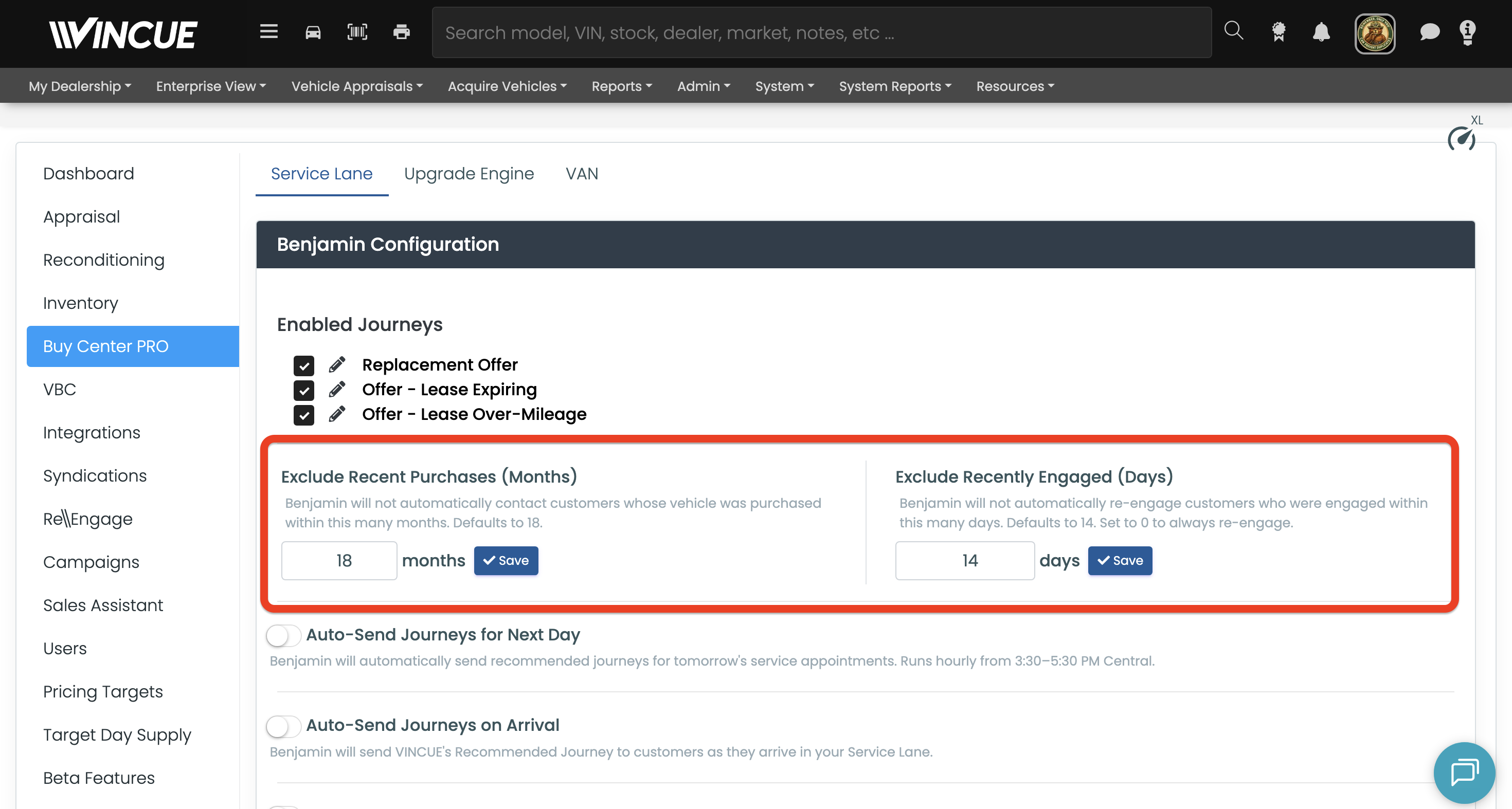1512x809 pixels.
Task: Uncheck the Offer - Lease Expiring checkbox
Action: tap(303, 390)
